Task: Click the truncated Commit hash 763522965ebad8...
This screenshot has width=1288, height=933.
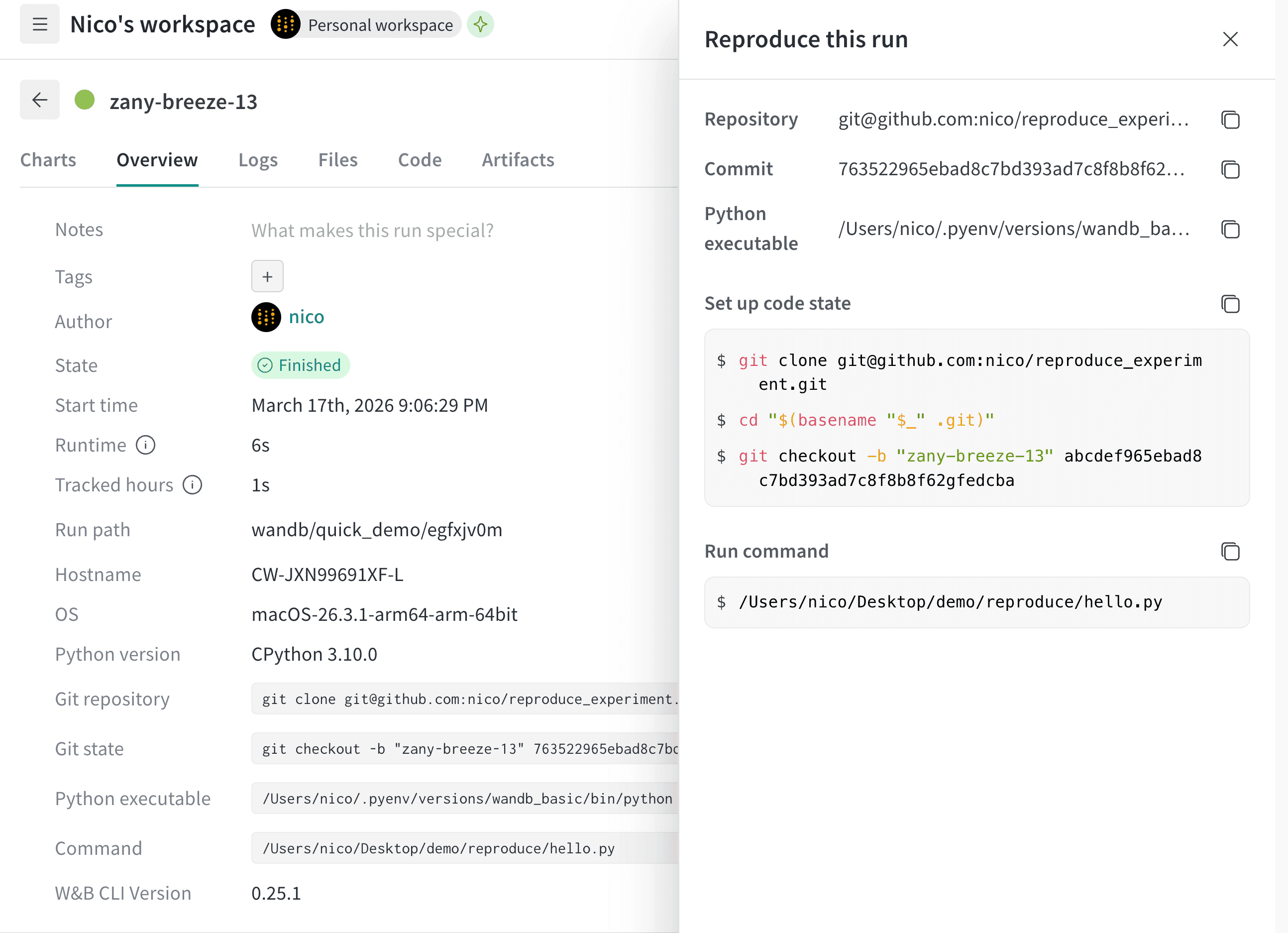Action: coord(1012,169)
